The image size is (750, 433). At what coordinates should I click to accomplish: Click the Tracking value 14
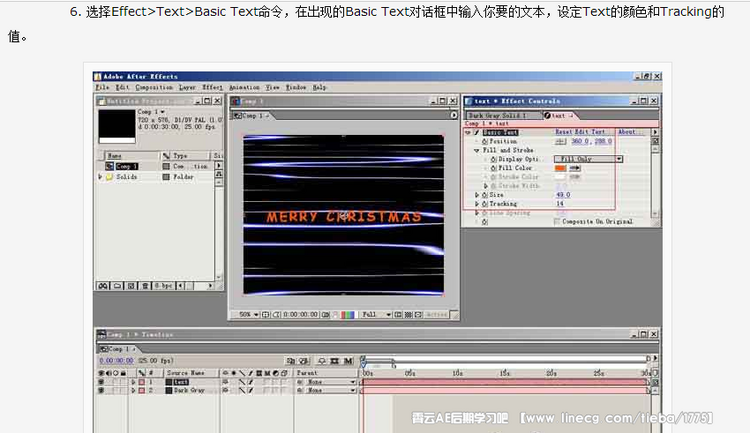point(560,204)
